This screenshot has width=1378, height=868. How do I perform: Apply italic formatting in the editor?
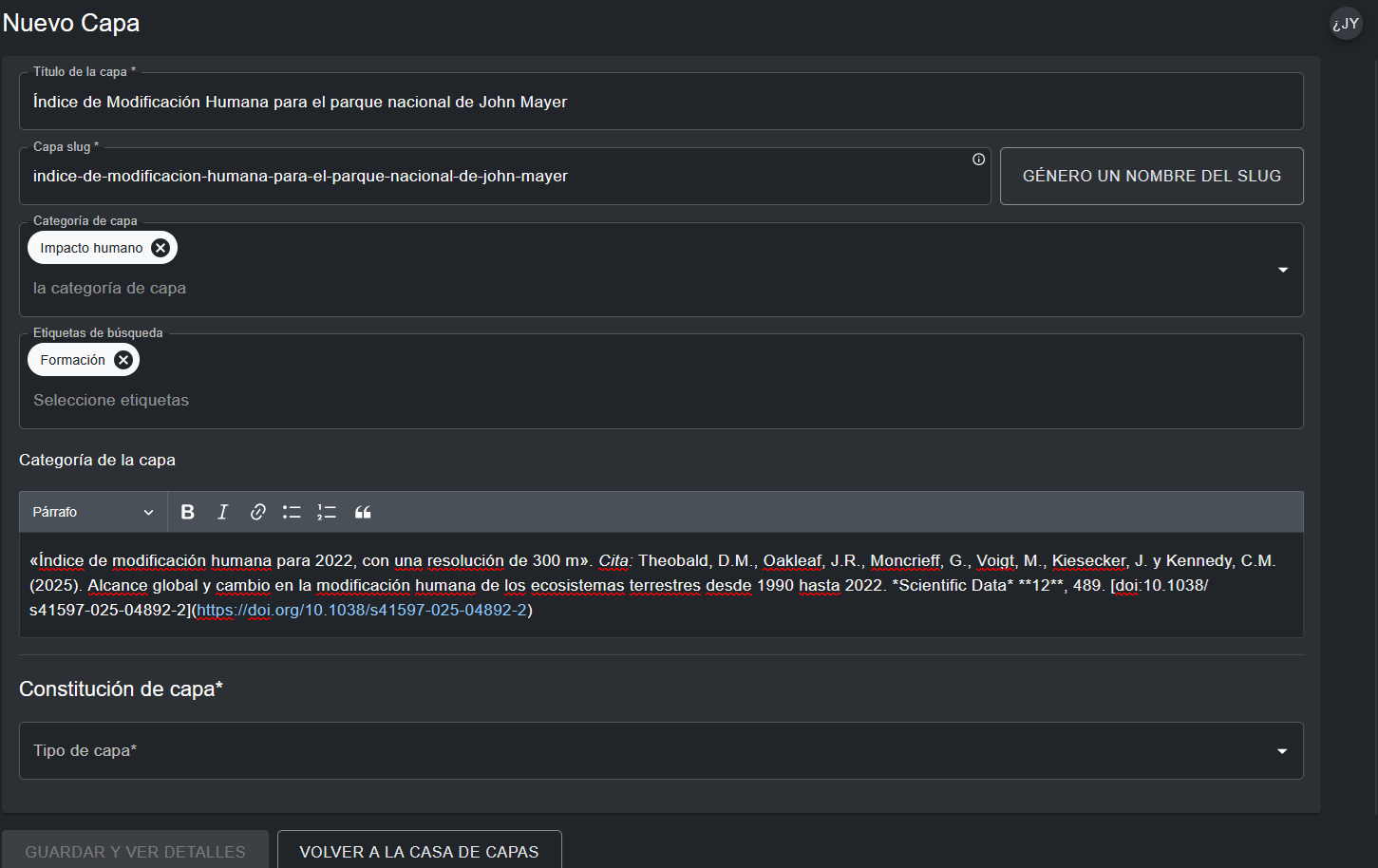pos(222,512)
